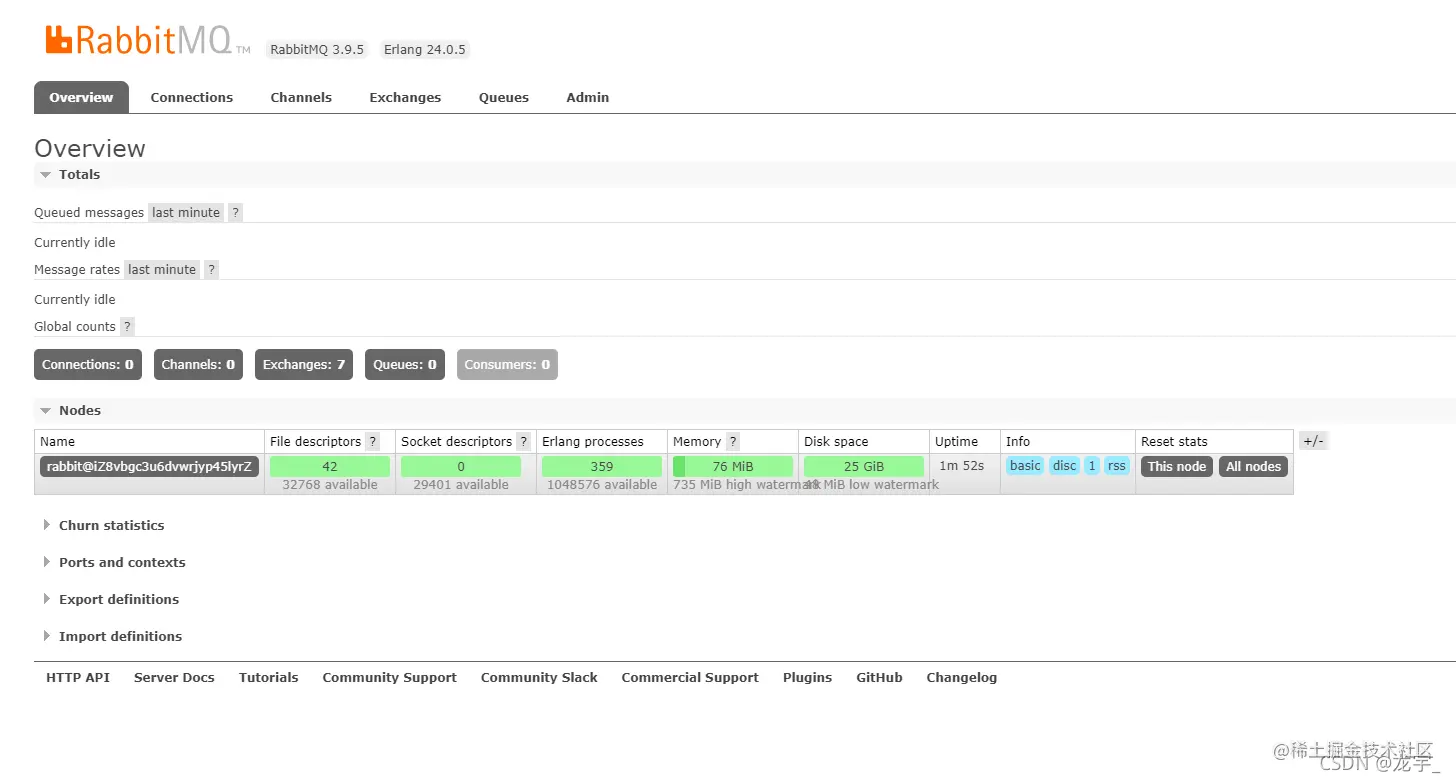The image size is (1456, 783).
Task: Switch to the Exchanges tab
Action: coord(405,97)
